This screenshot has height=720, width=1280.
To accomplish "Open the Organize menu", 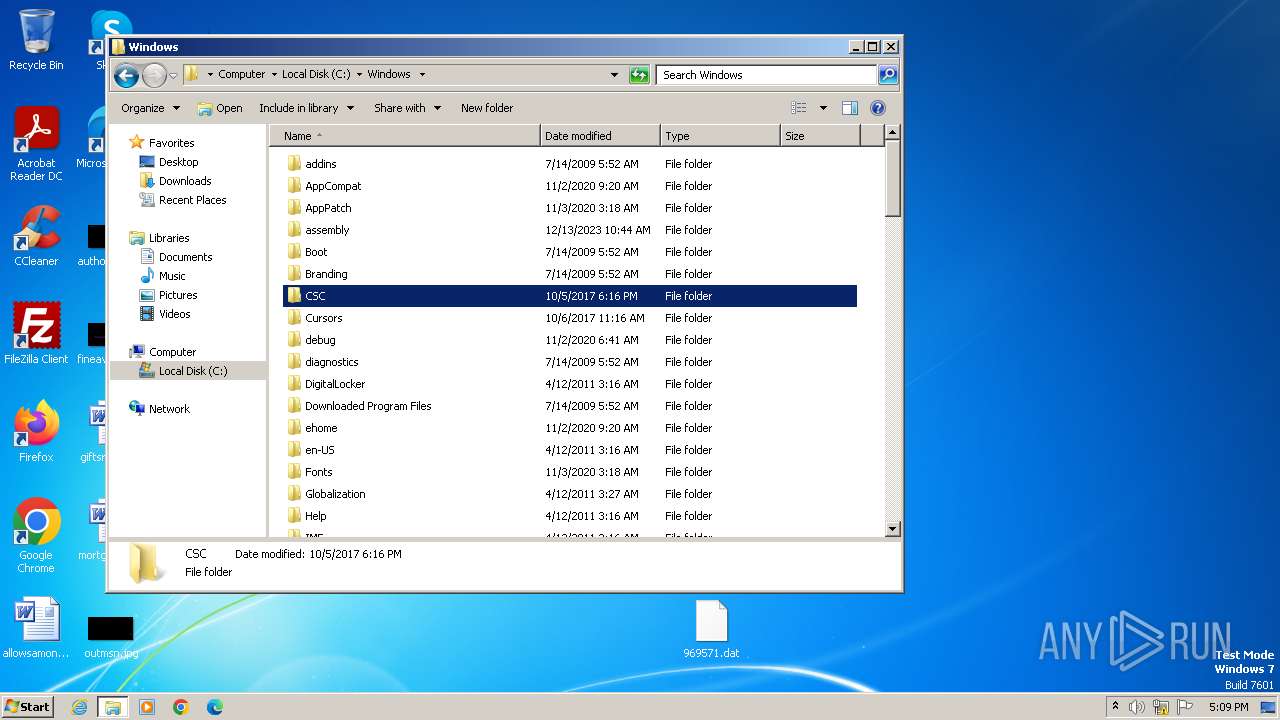I will (x=150, y=108).
